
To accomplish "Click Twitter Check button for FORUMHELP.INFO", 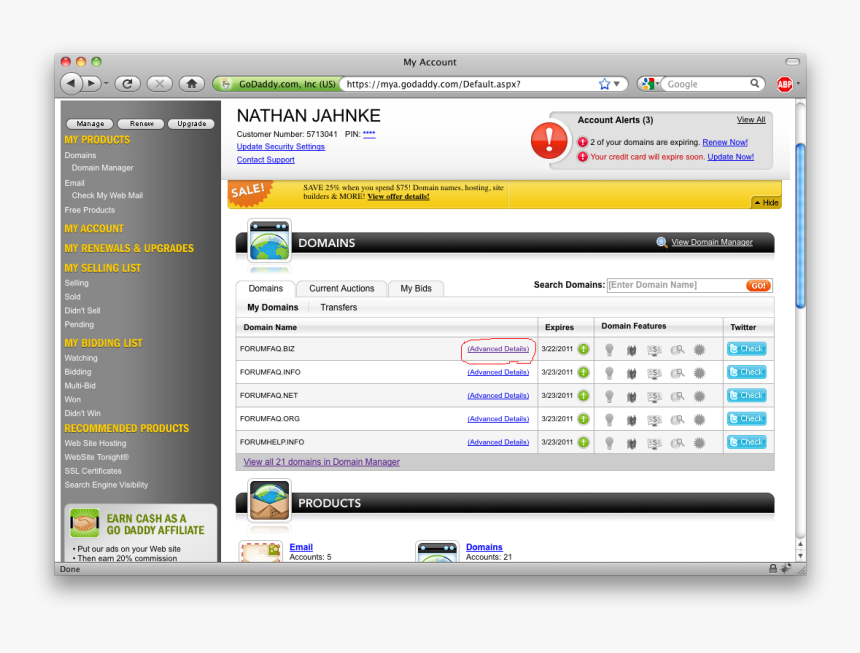I will coord(746,442).
